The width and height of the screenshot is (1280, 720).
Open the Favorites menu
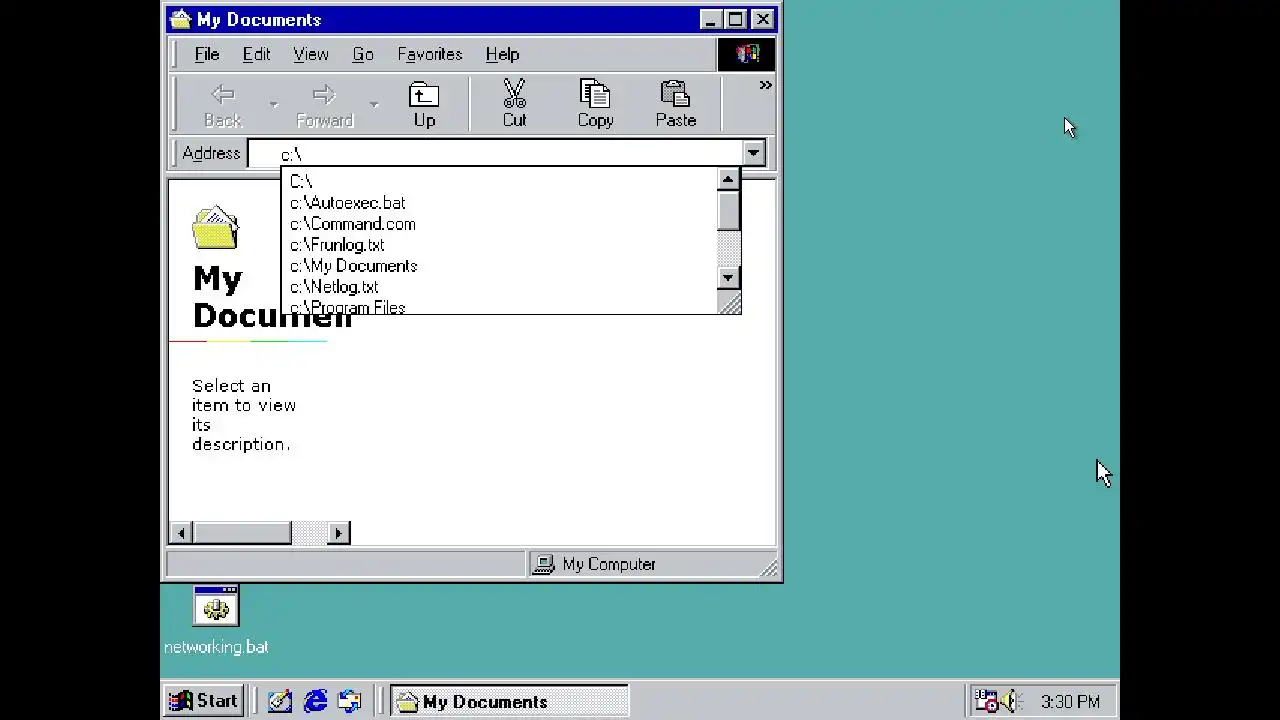point(430,54)
